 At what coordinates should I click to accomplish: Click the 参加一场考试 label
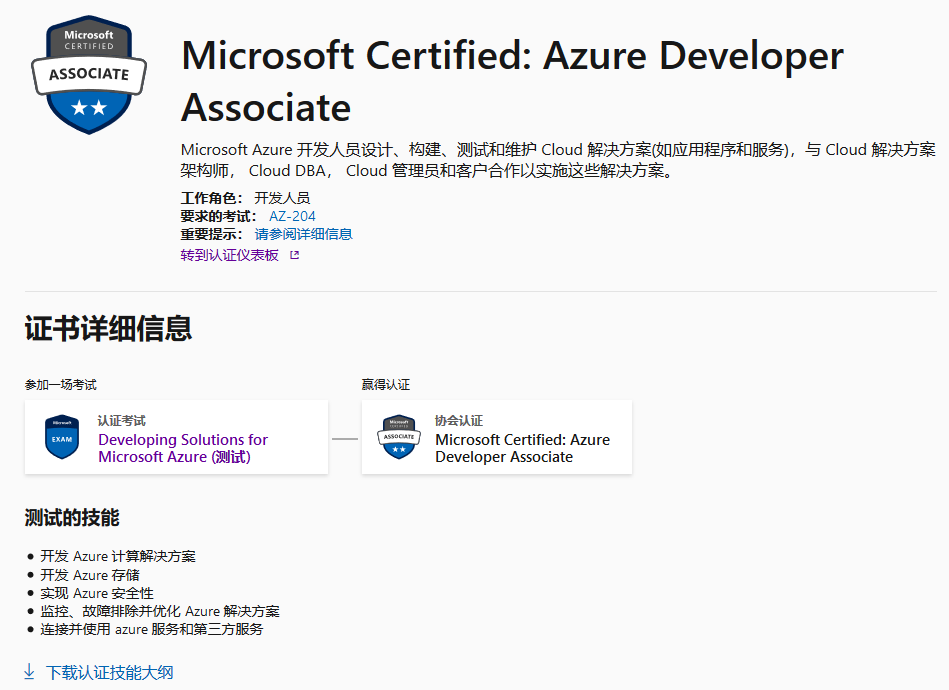click(61, 385)
